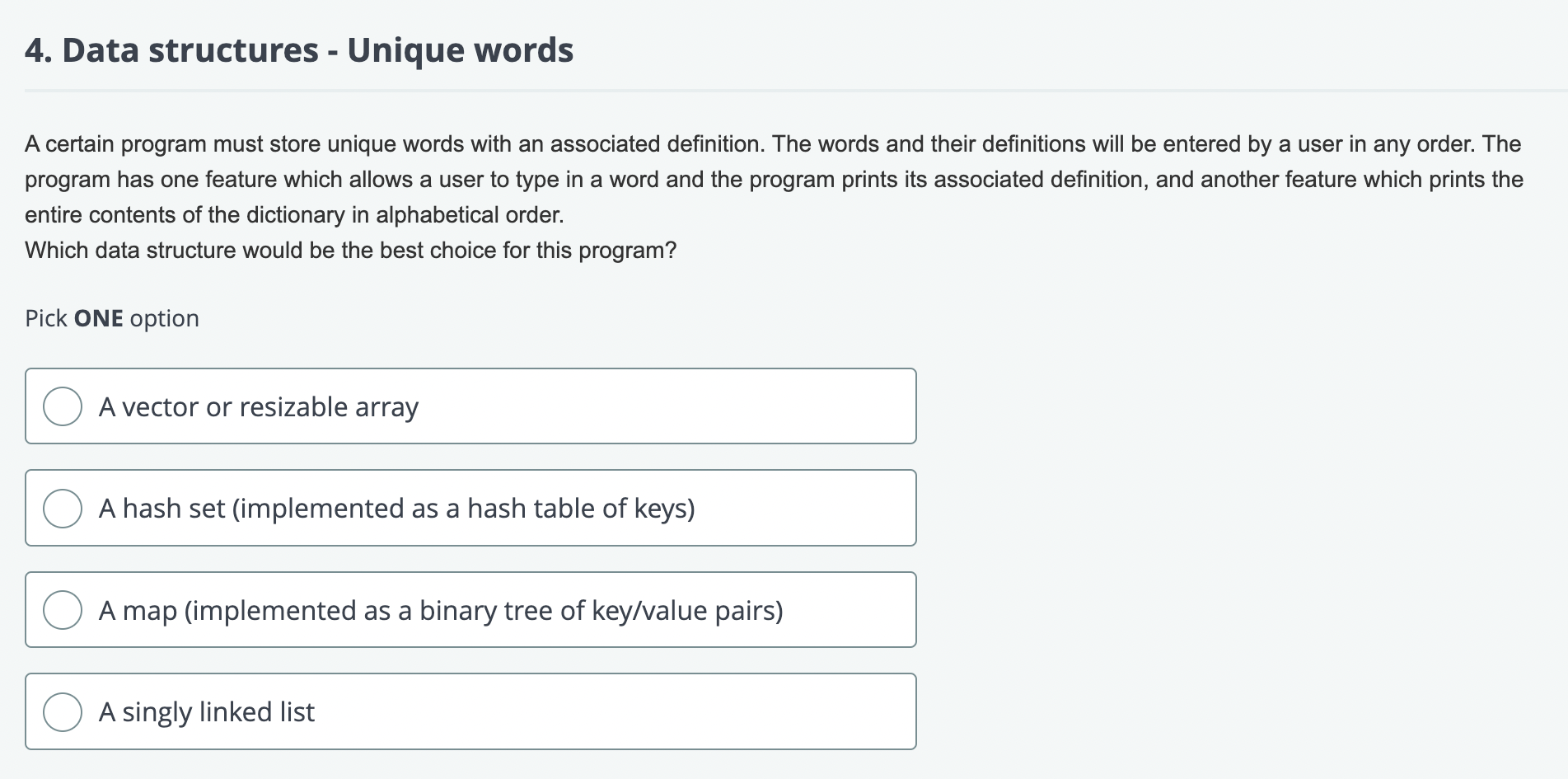Click 'A hash set (implemented as a hash table of keys)' text

396,509
